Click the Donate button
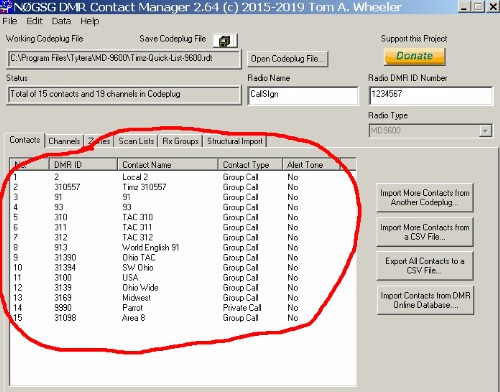This screenshot has width=500, height=392. coord(415,56)
